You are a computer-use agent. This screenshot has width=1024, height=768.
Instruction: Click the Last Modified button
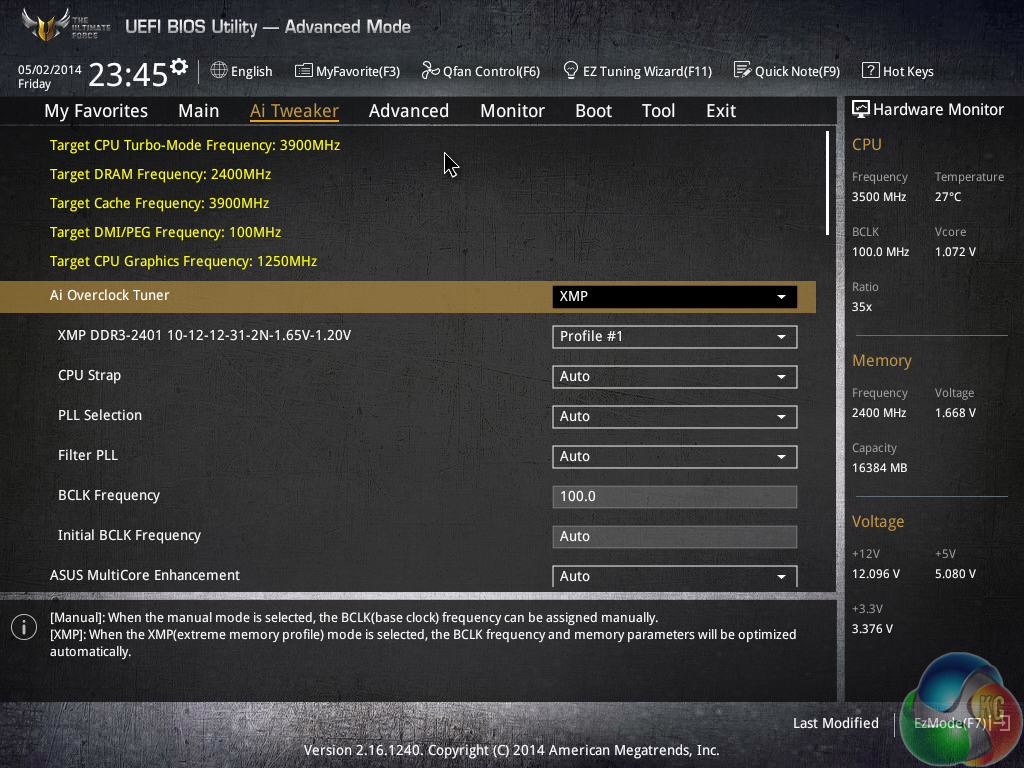point(835,723)
